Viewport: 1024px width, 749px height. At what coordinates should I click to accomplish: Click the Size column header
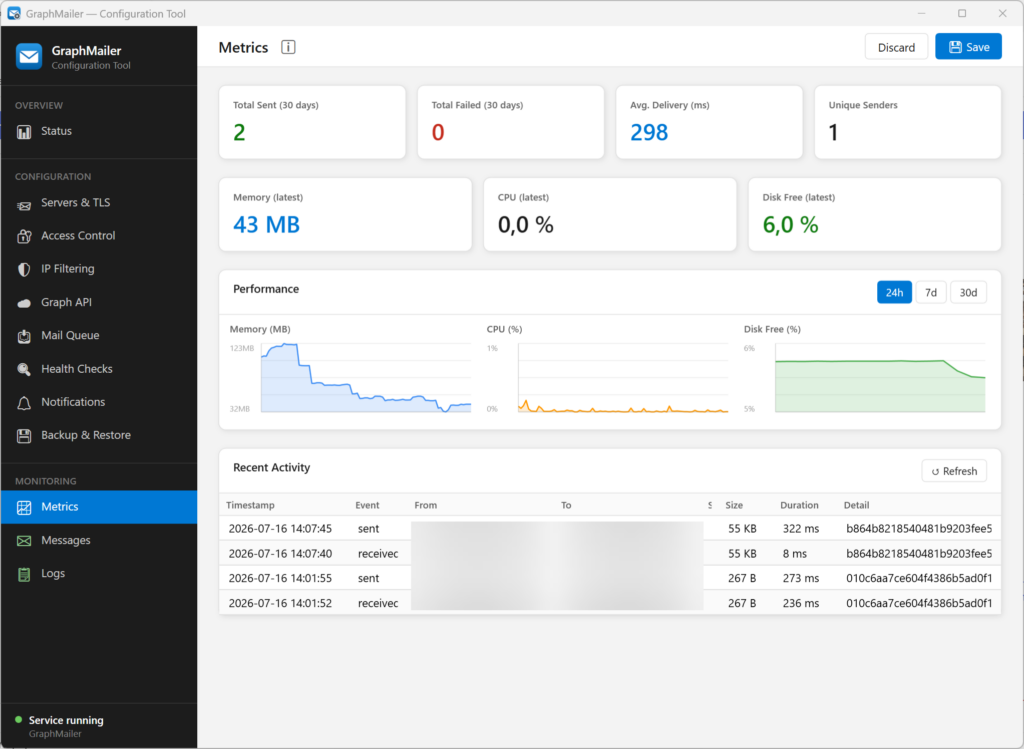click(734, 505)
